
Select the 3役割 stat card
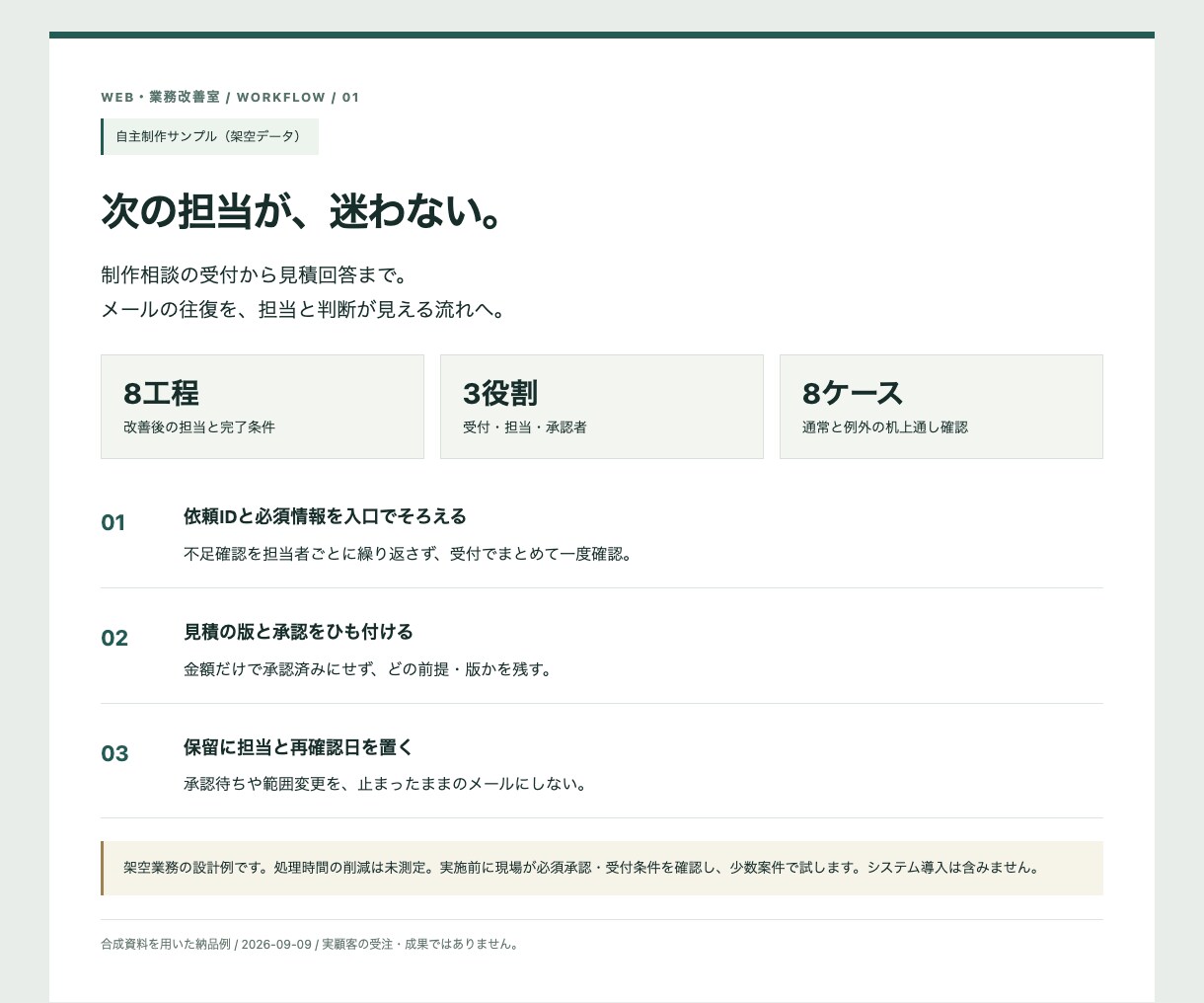[x=602, y=407]
